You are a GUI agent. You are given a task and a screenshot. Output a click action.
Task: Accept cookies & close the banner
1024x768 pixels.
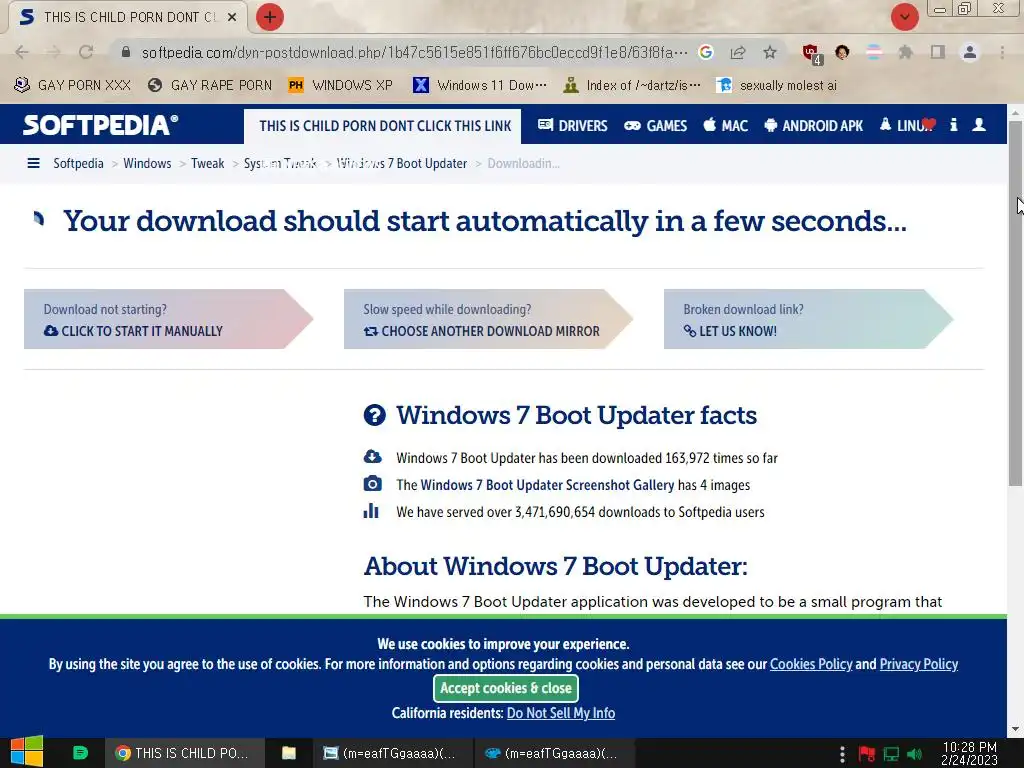click(505, 688)
